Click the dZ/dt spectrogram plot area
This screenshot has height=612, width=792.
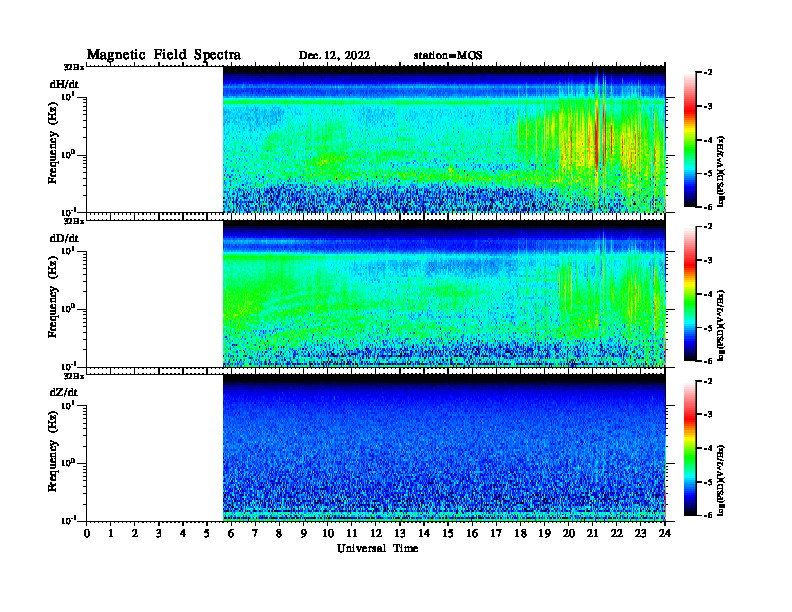coord(444,447)
